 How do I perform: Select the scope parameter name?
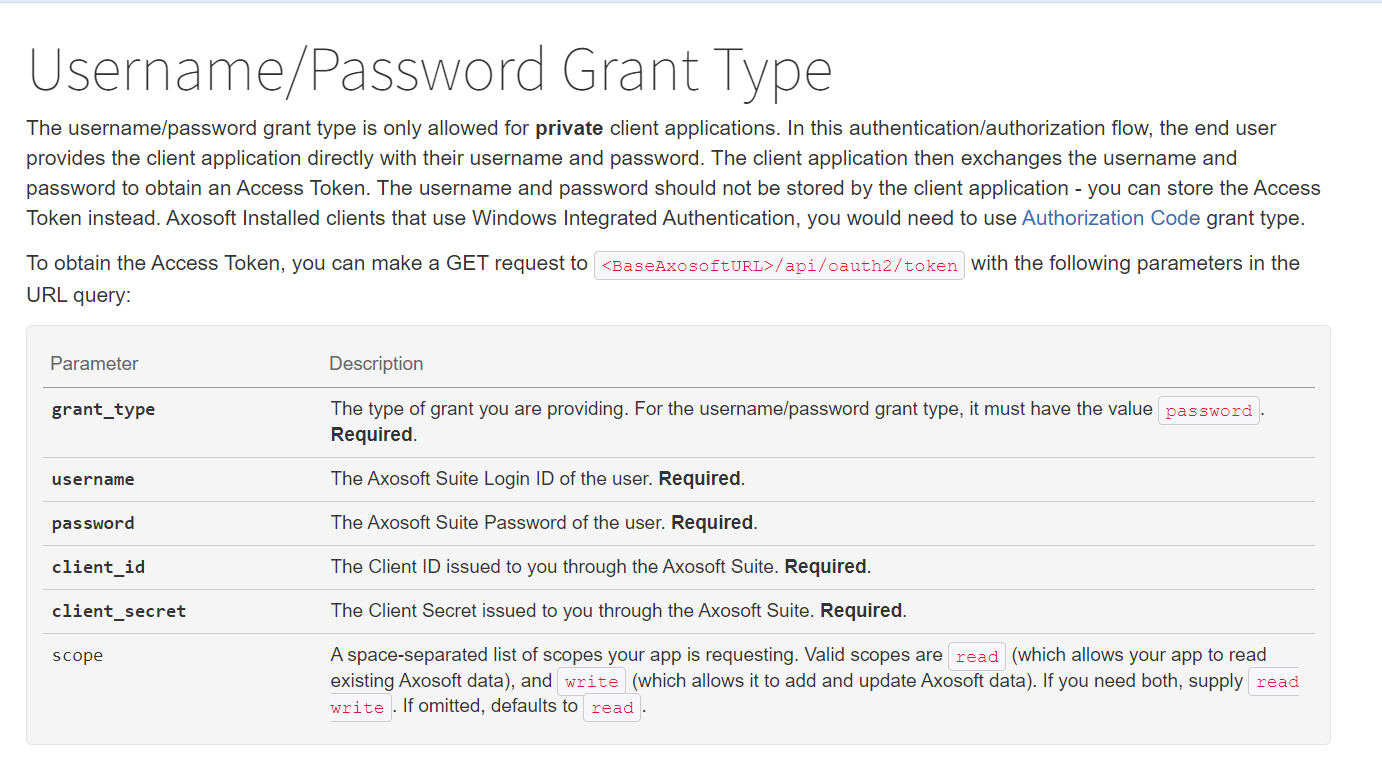click(x=77, y=656)
